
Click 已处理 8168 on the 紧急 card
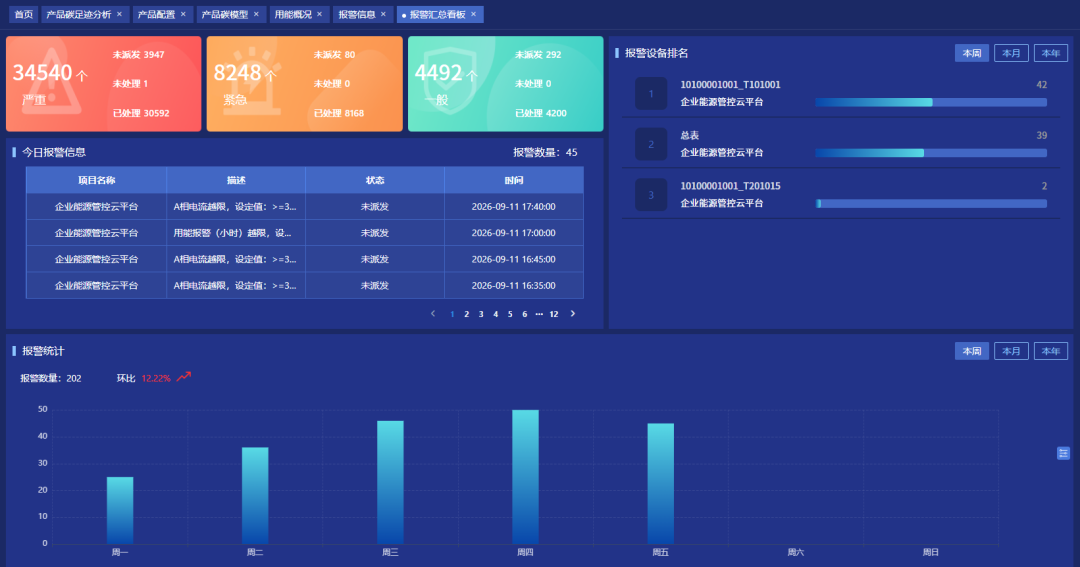tap(338, 113)
